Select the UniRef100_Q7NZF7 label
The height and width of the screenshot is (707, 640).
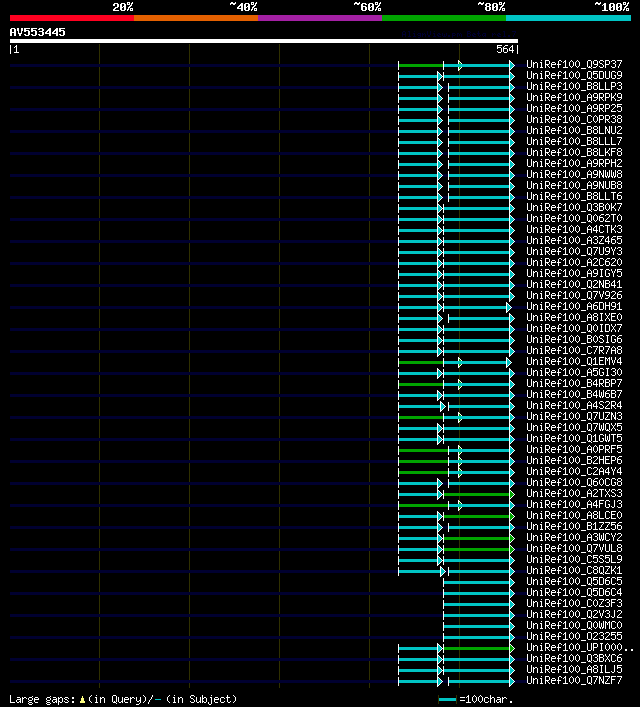(574, 680)
